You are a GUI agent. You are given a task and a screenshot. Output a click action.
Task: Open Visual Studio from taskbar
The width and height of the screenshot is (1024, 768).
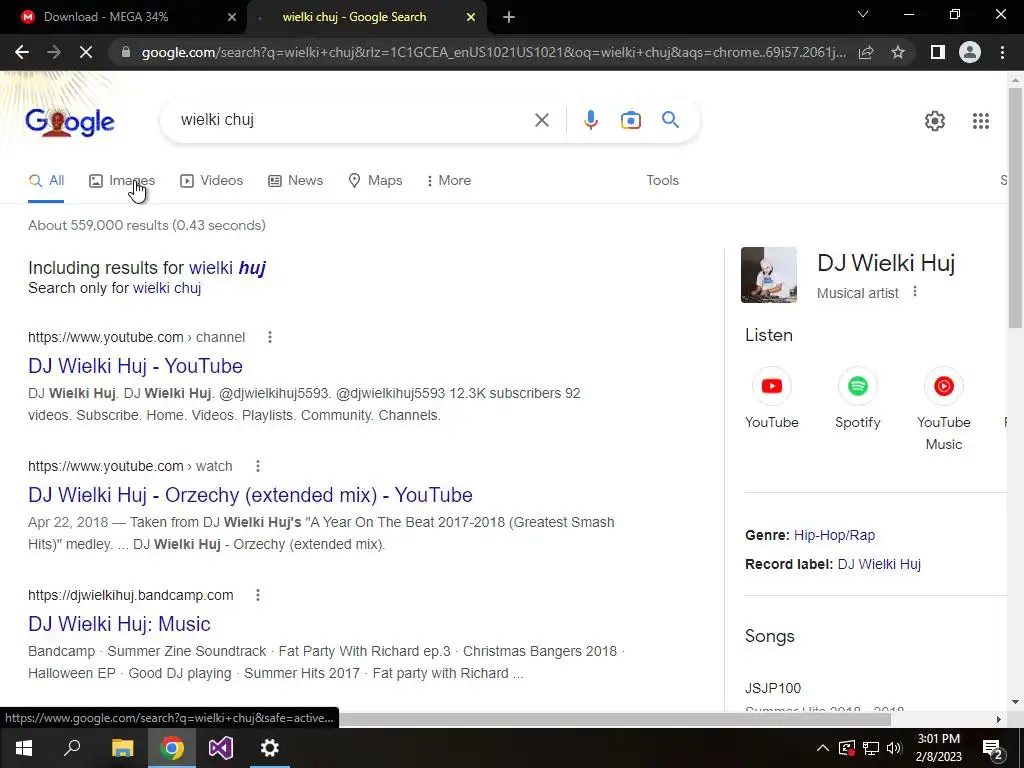pyautogui.click(x=221, y=748)
